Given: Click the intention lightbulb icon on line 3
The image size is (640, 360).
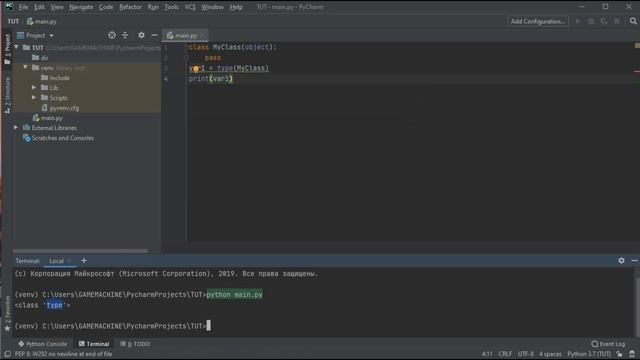Looking at the screenshot, I should tap(196, 69).
